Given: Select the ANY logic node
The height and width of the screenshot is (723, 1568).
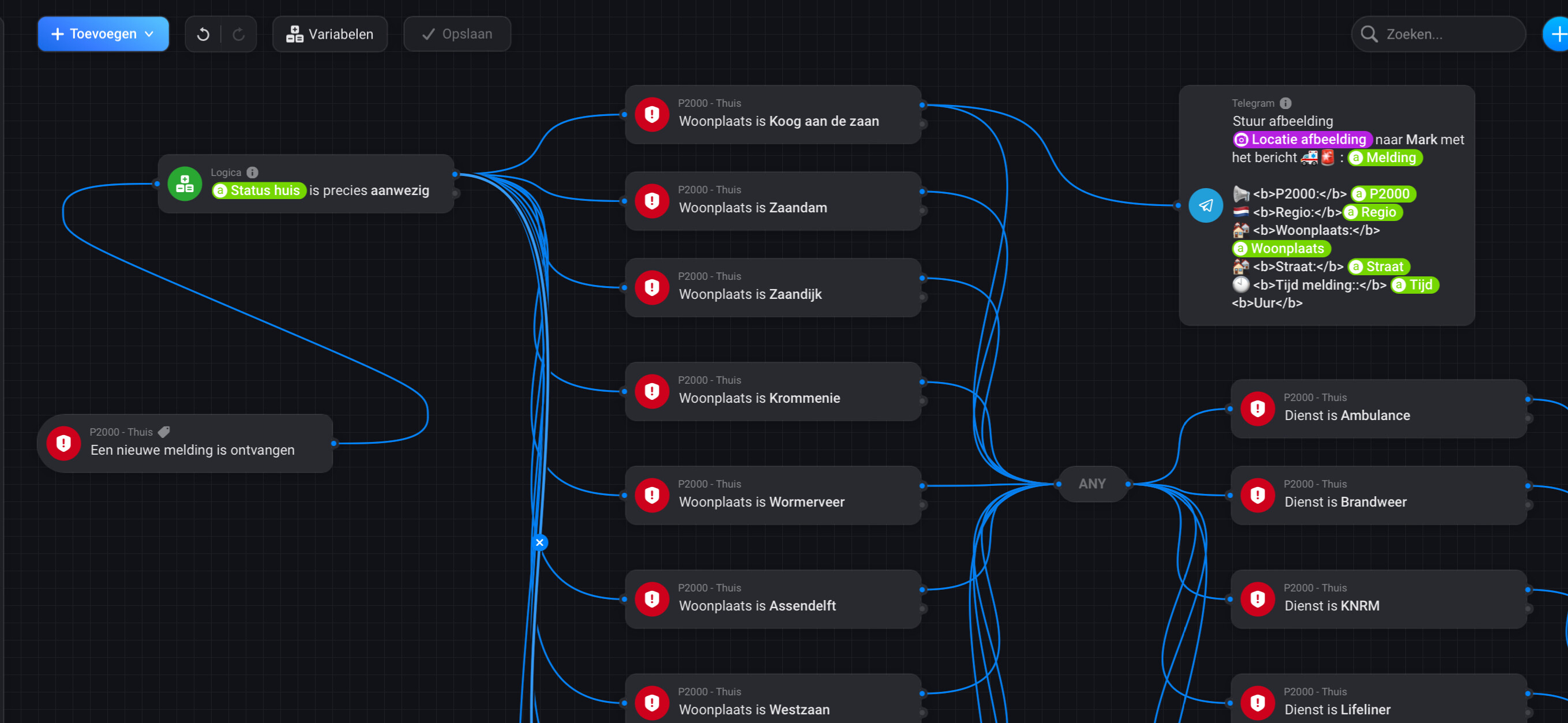Looking at the screenshot, I should [1092, 484].
